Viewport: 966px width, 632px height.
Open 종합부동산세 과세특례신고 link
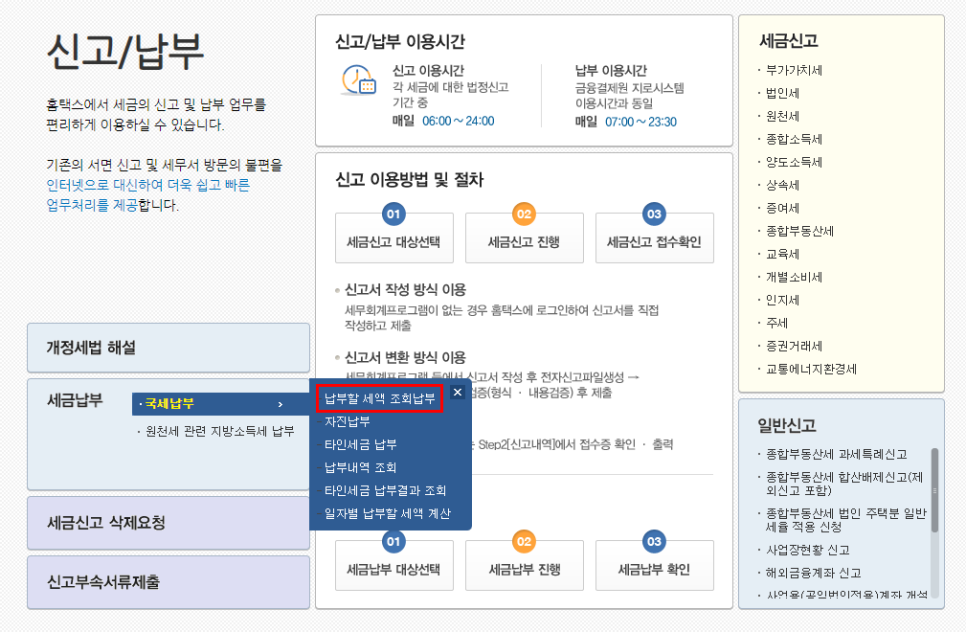click(x=836, y=454)
